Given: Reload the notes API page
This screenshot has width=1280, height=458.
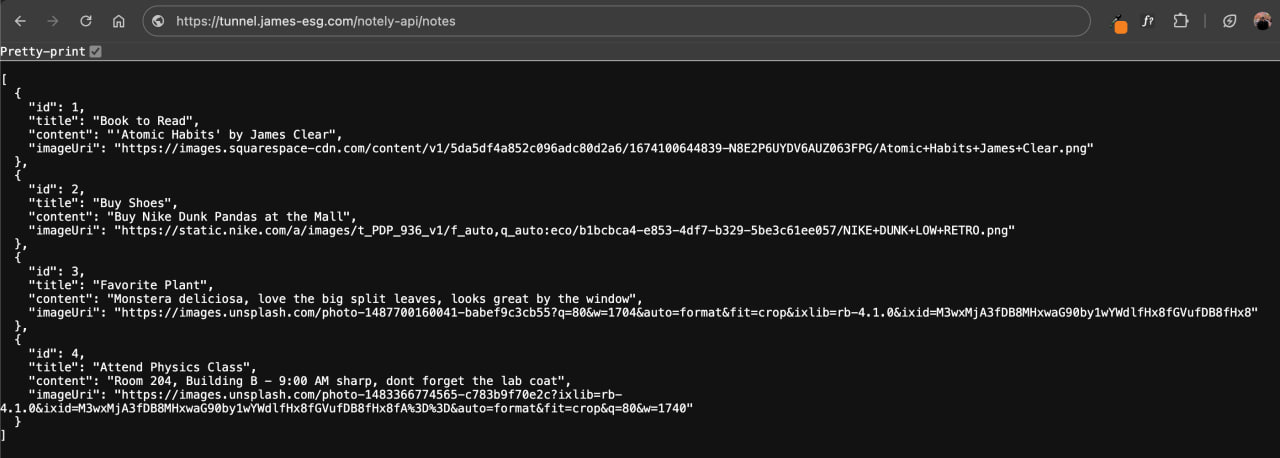Looking at the screenshot, I should pos(86,21).
